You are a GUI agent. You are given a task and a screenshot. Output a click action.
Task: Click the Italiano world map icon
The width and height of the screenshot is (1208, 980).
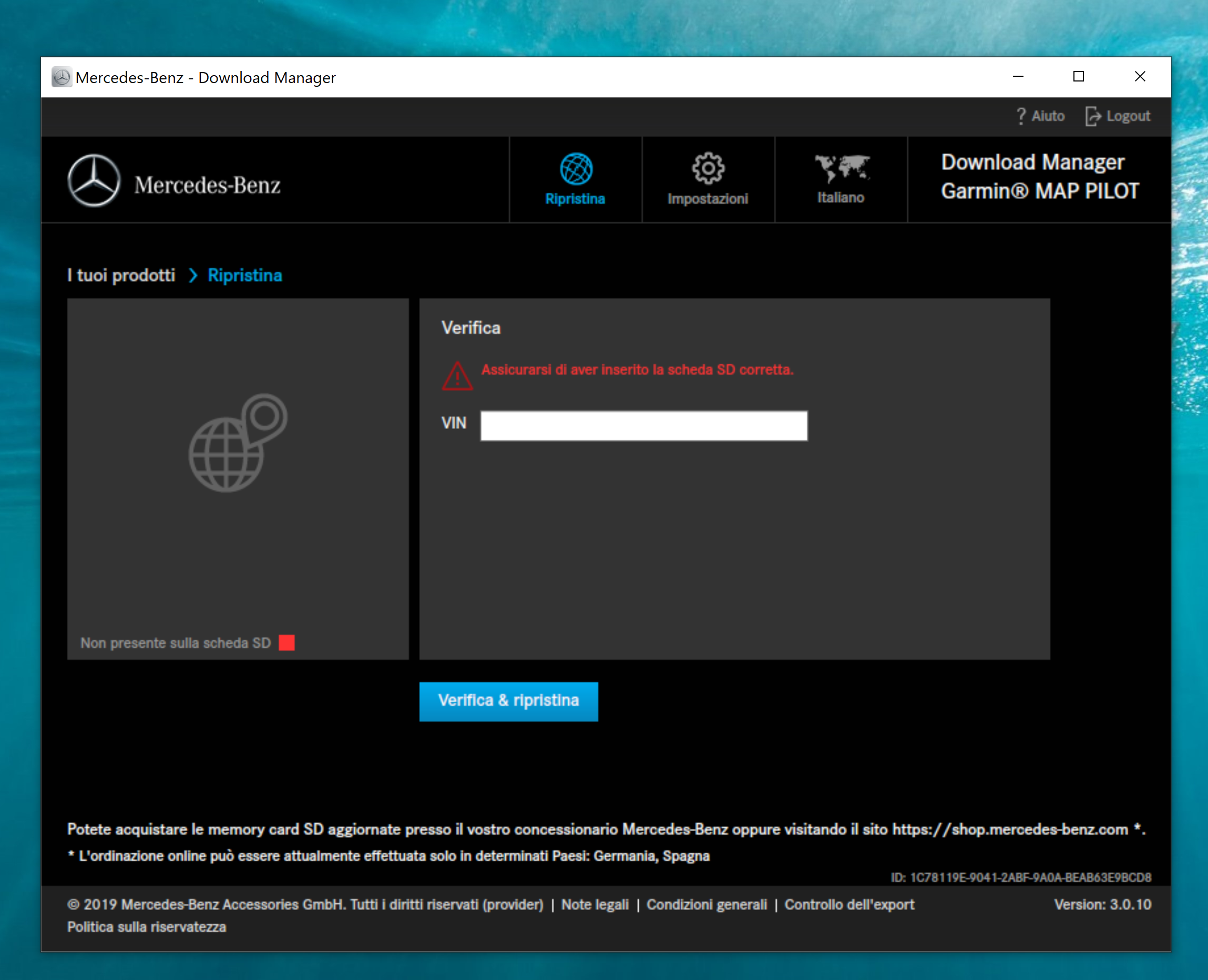tap(841, 168)
